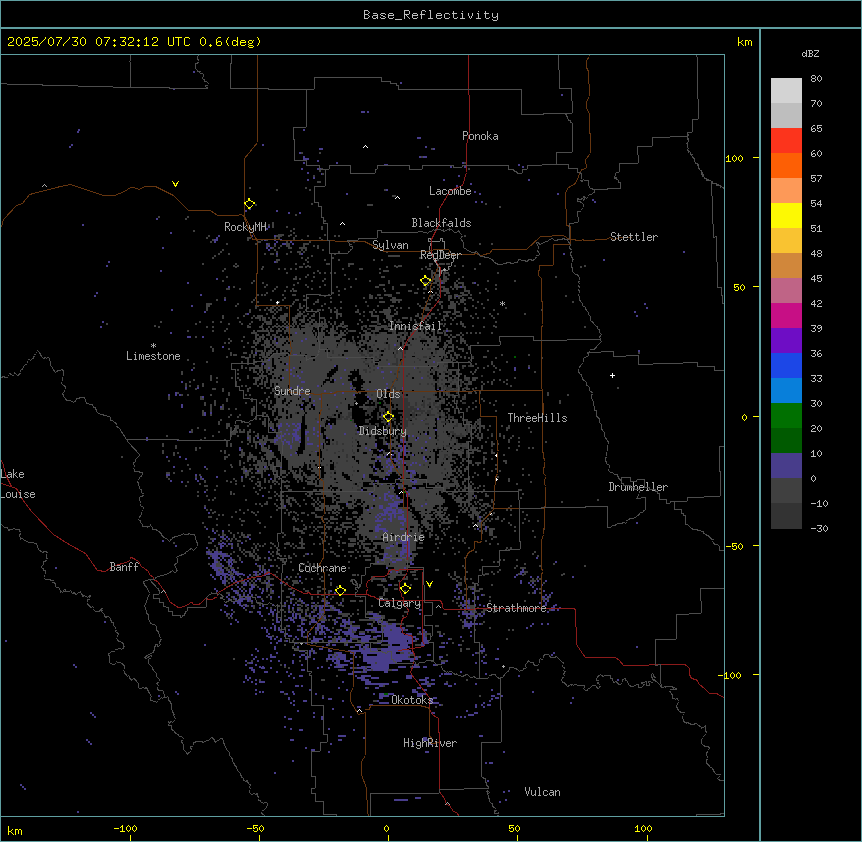862x842 pixels.
Task: Click the asterisk marker east of Innisfail
Action: [502, 304]
